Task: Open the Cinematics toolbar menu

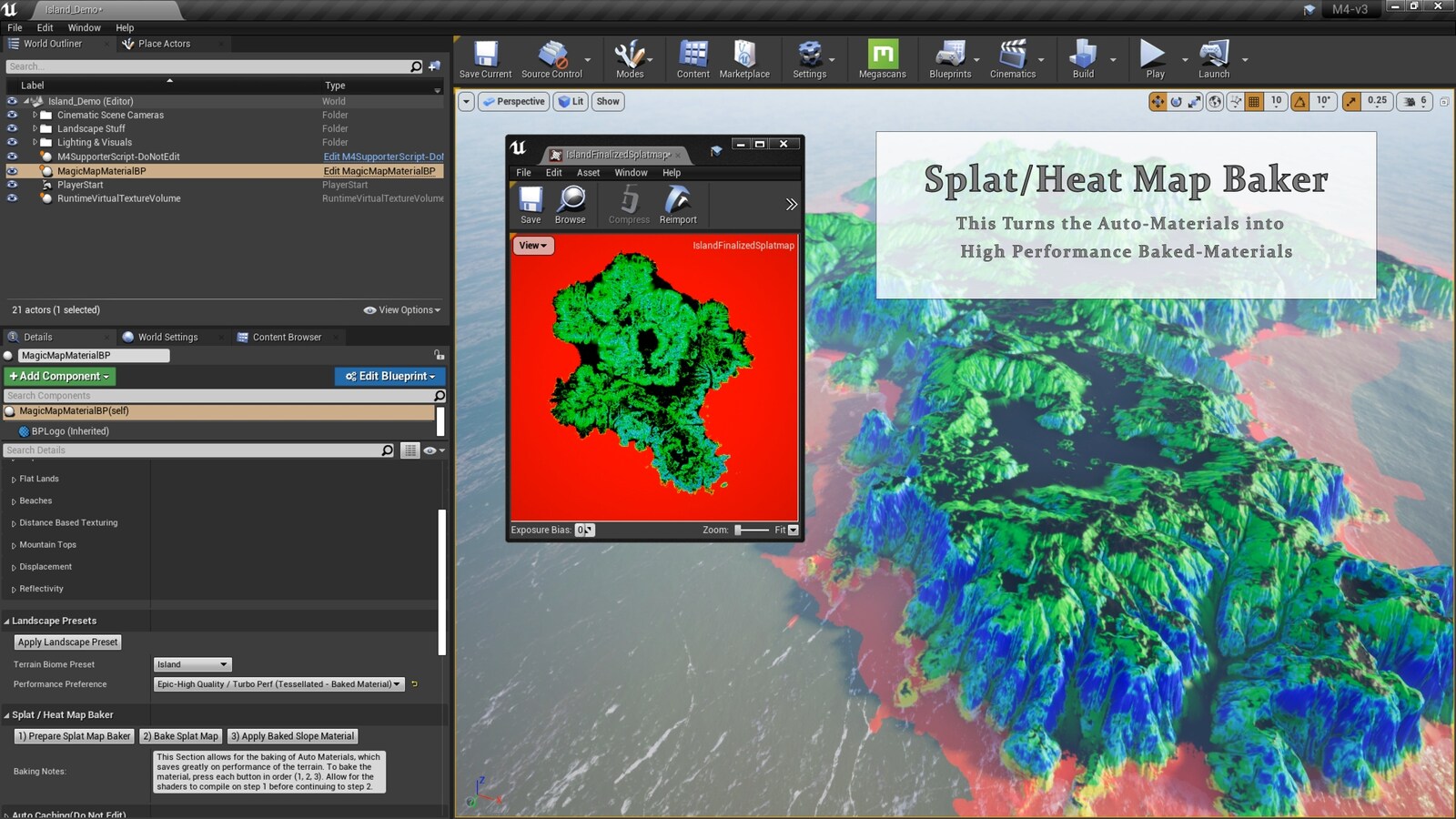Action: [x=1013, y=57]
